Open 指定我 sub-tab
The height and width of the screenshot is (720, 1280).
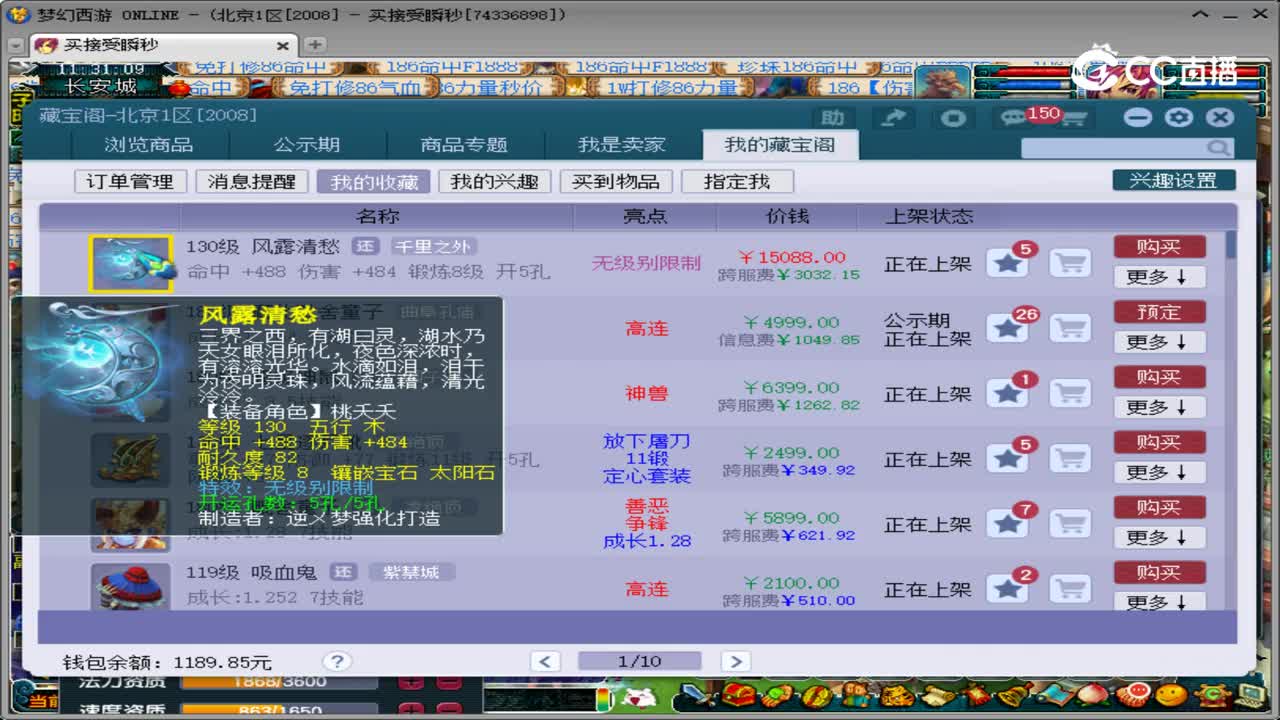(737, 181)
